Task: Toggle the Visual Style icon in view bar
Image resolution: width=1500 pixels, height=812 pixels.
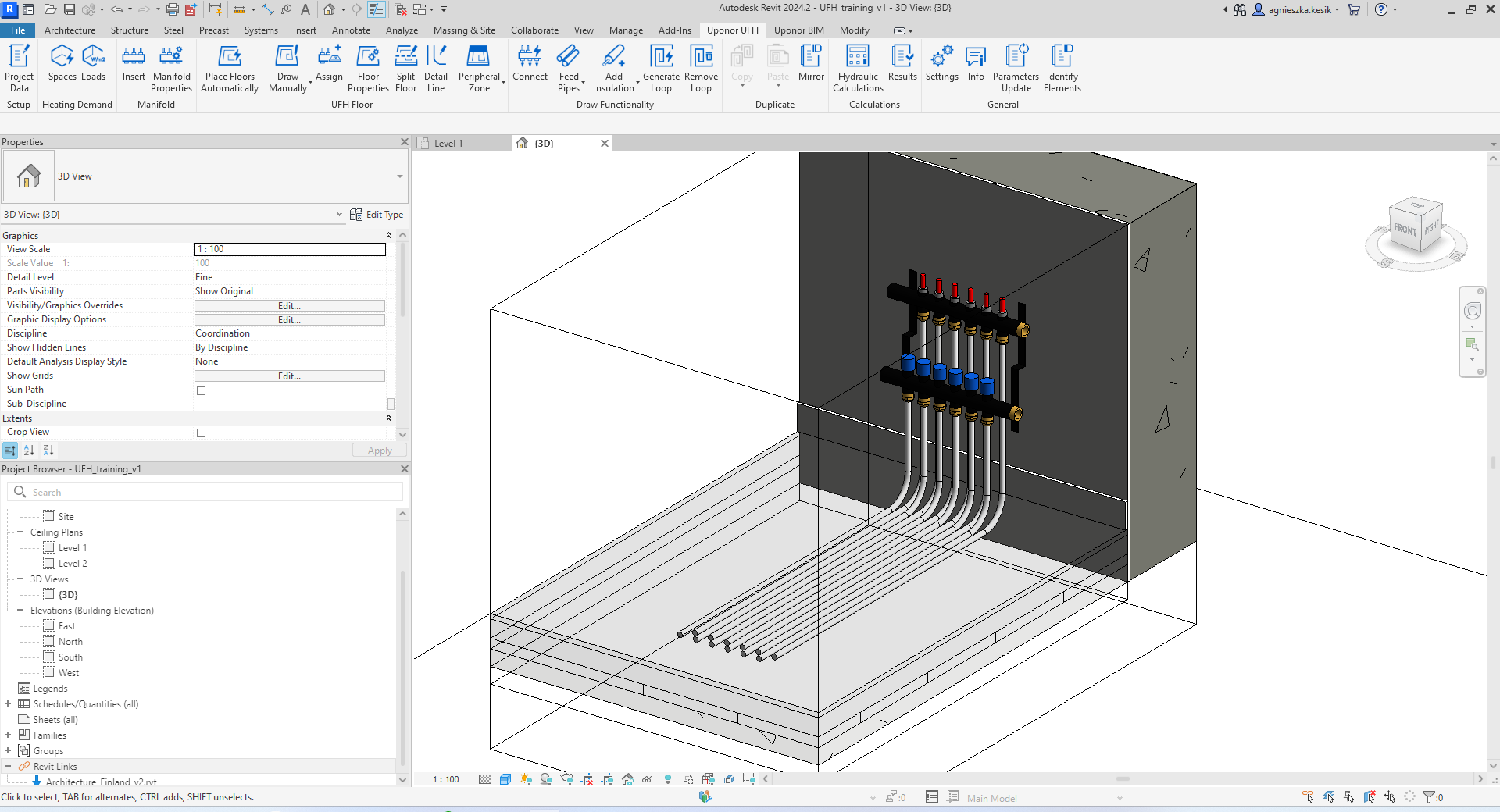Action: pos(505,779)
